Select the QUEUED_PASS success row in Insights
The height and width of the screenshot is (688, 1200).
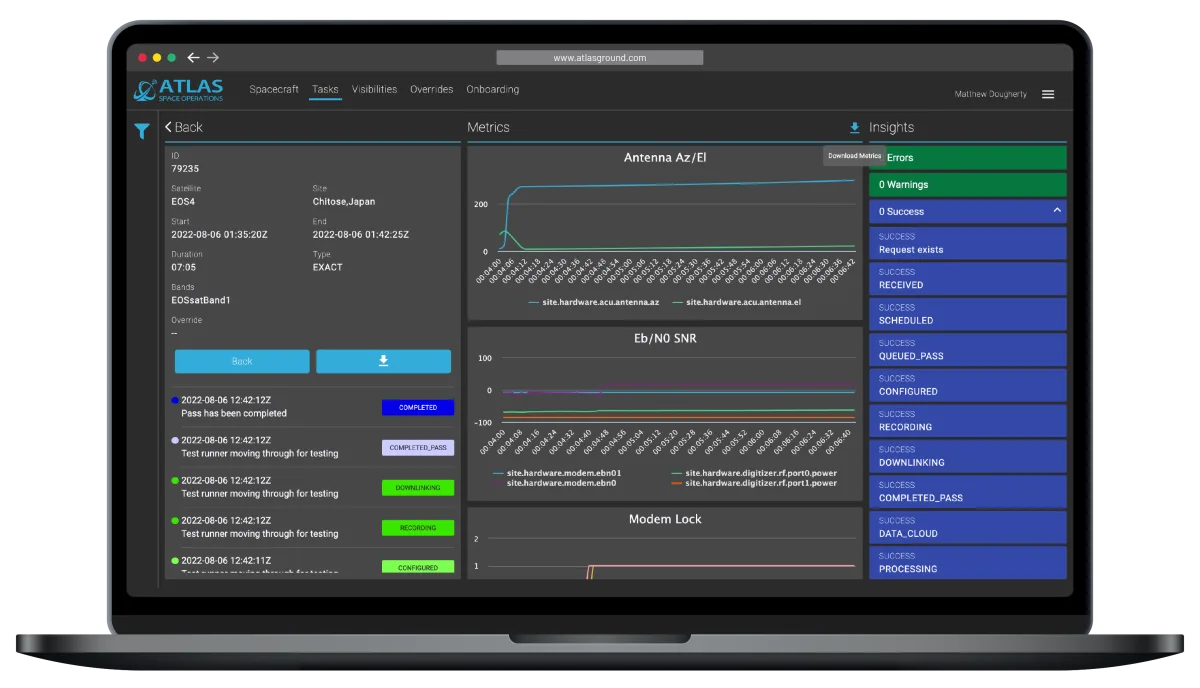pyautogui.click(x=967, y=350)
